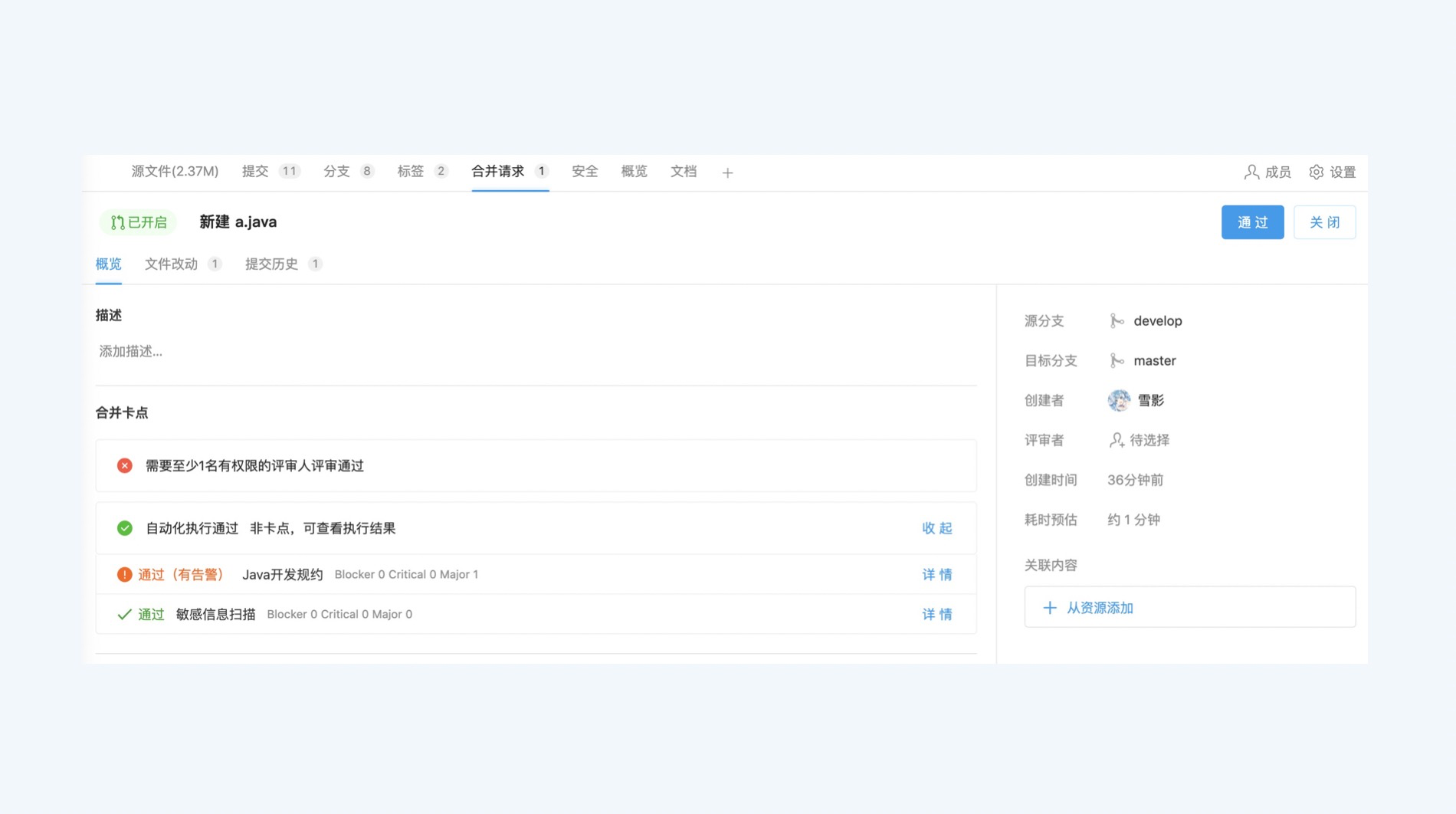Click the 已开启 merge request status badge
The image size is (1456, 814).
[138, 222]
